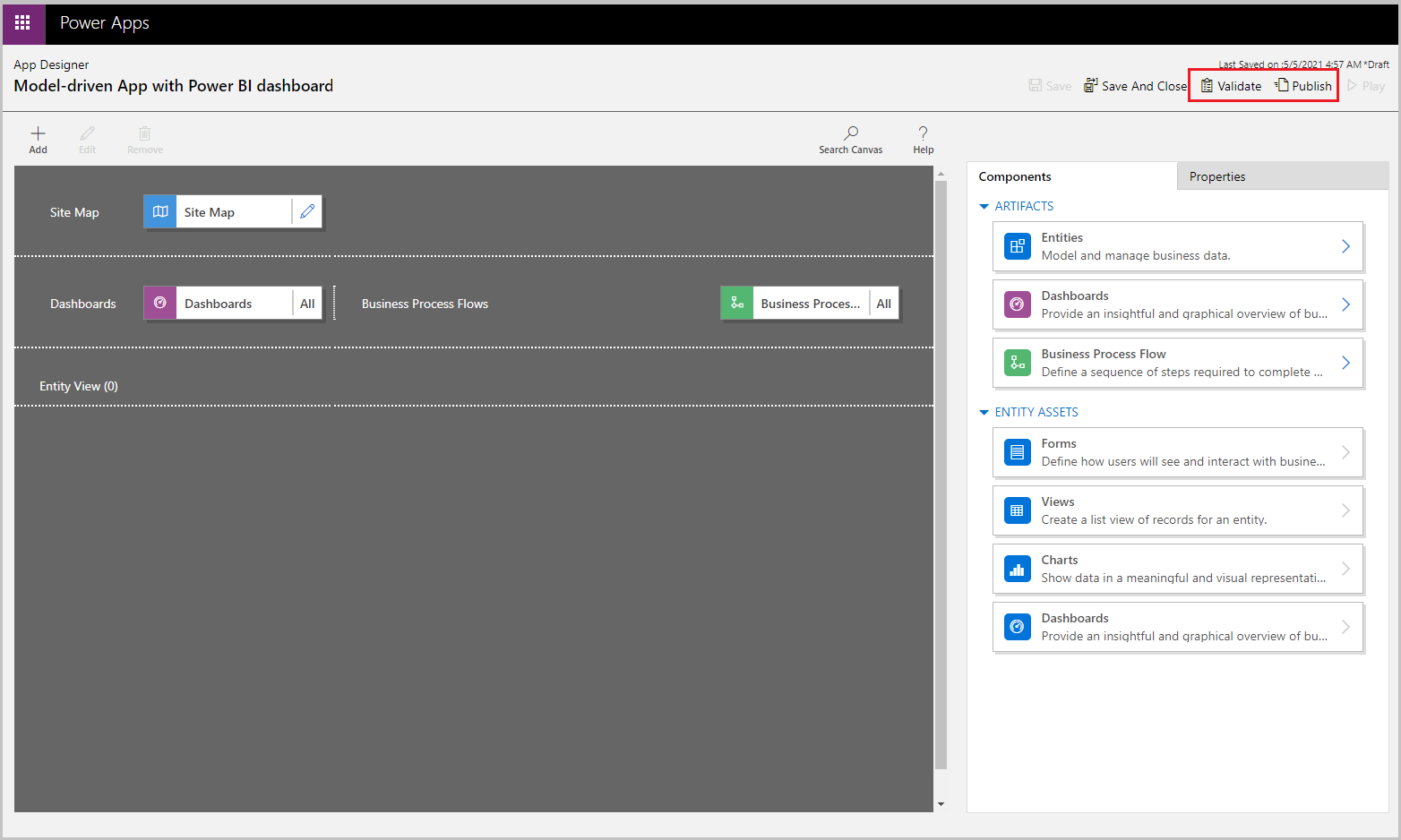1401x840 pixels.
Task: Click the Dashboards tile label on canvas
Action: point(218,304)
